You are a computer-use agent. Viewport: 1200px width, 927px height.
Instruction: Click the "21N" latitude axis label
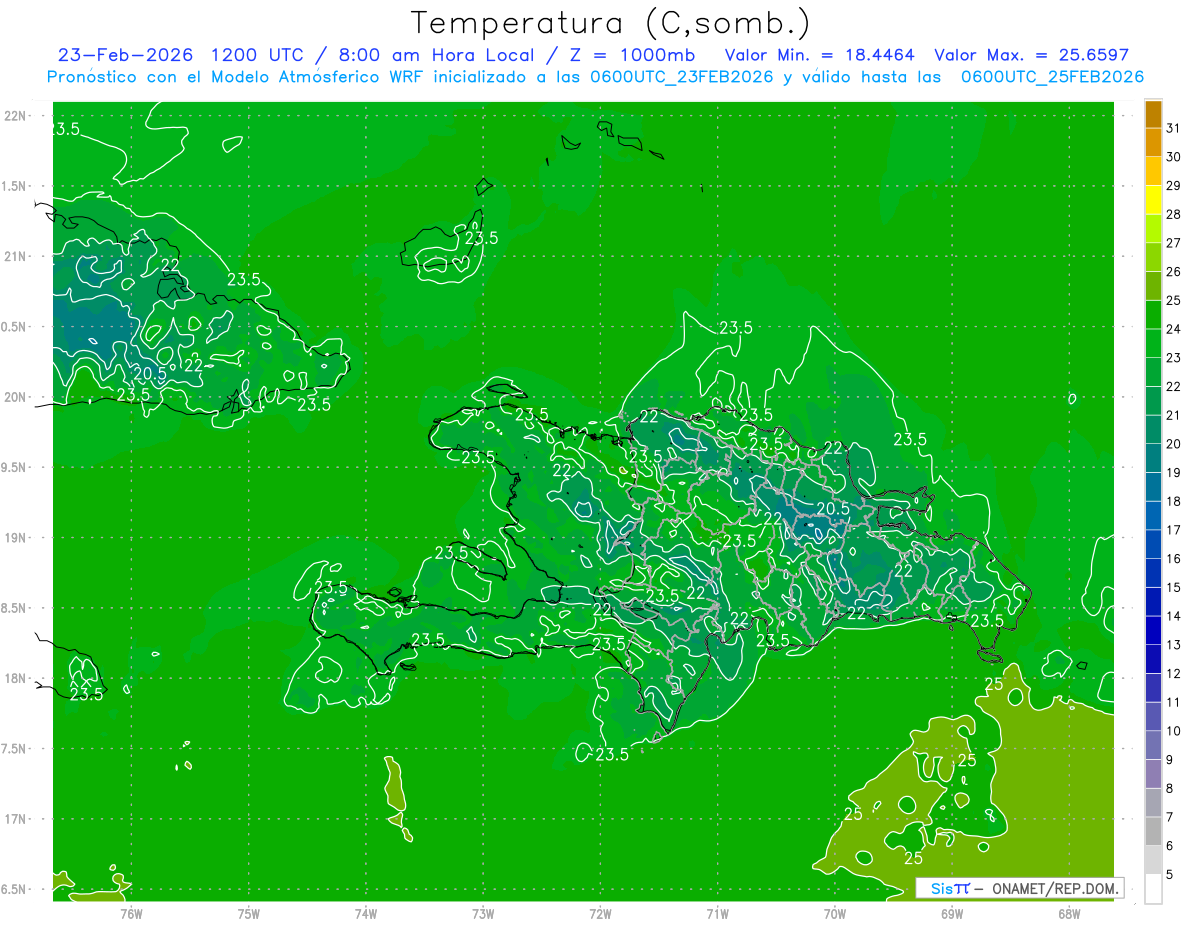pyautogui.click(x=16, y=257)
